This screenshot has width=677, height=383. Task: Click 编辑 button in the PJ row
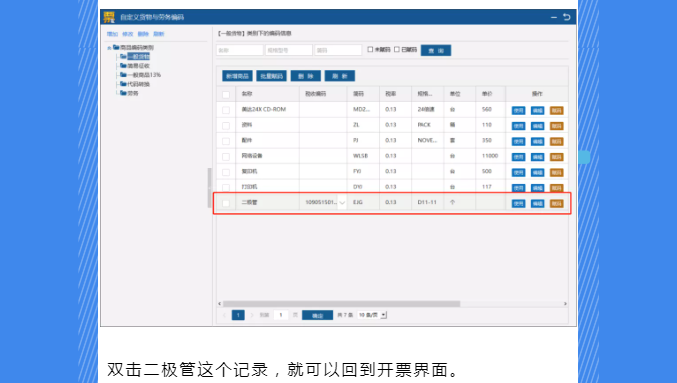click(538, 142)
